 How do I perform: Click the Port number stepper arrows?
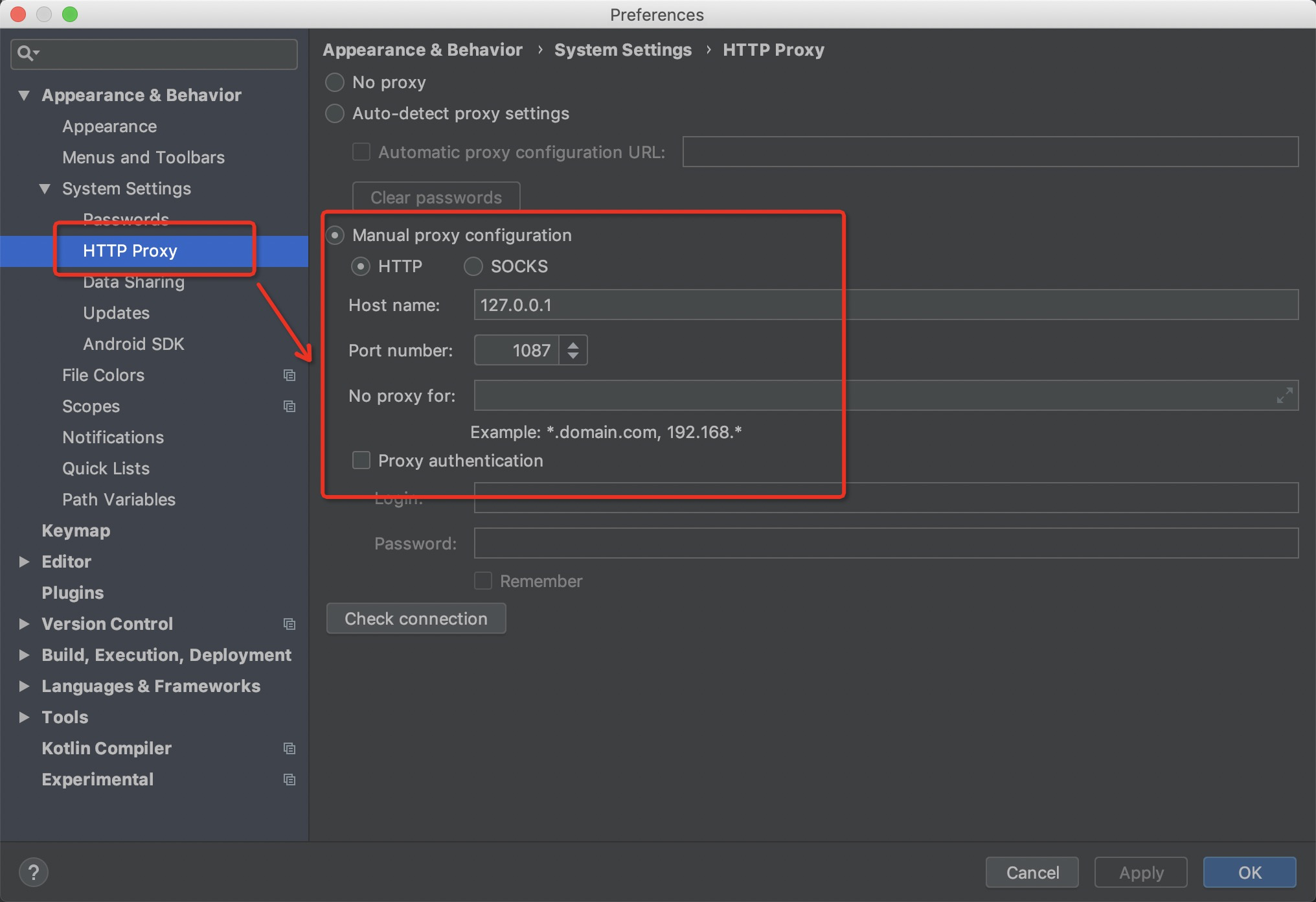(573, 351)
